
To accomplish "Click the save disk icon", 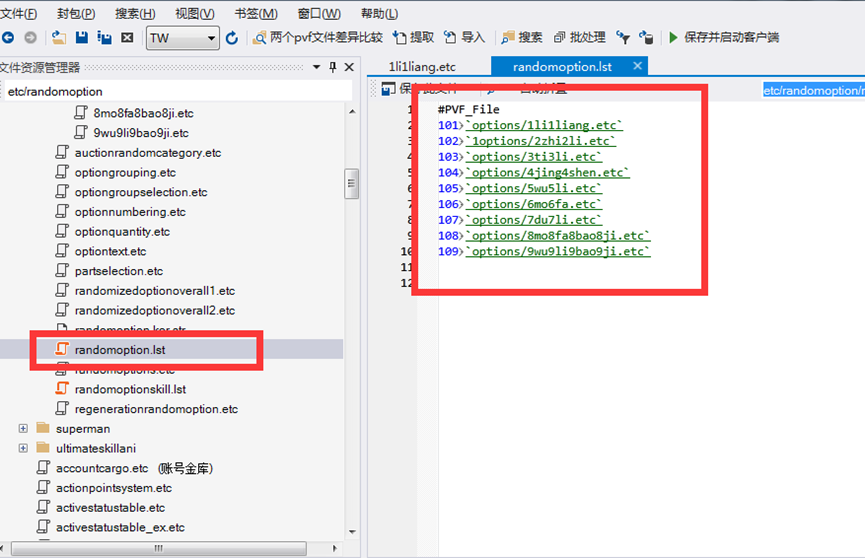I will tap(81, 38).
